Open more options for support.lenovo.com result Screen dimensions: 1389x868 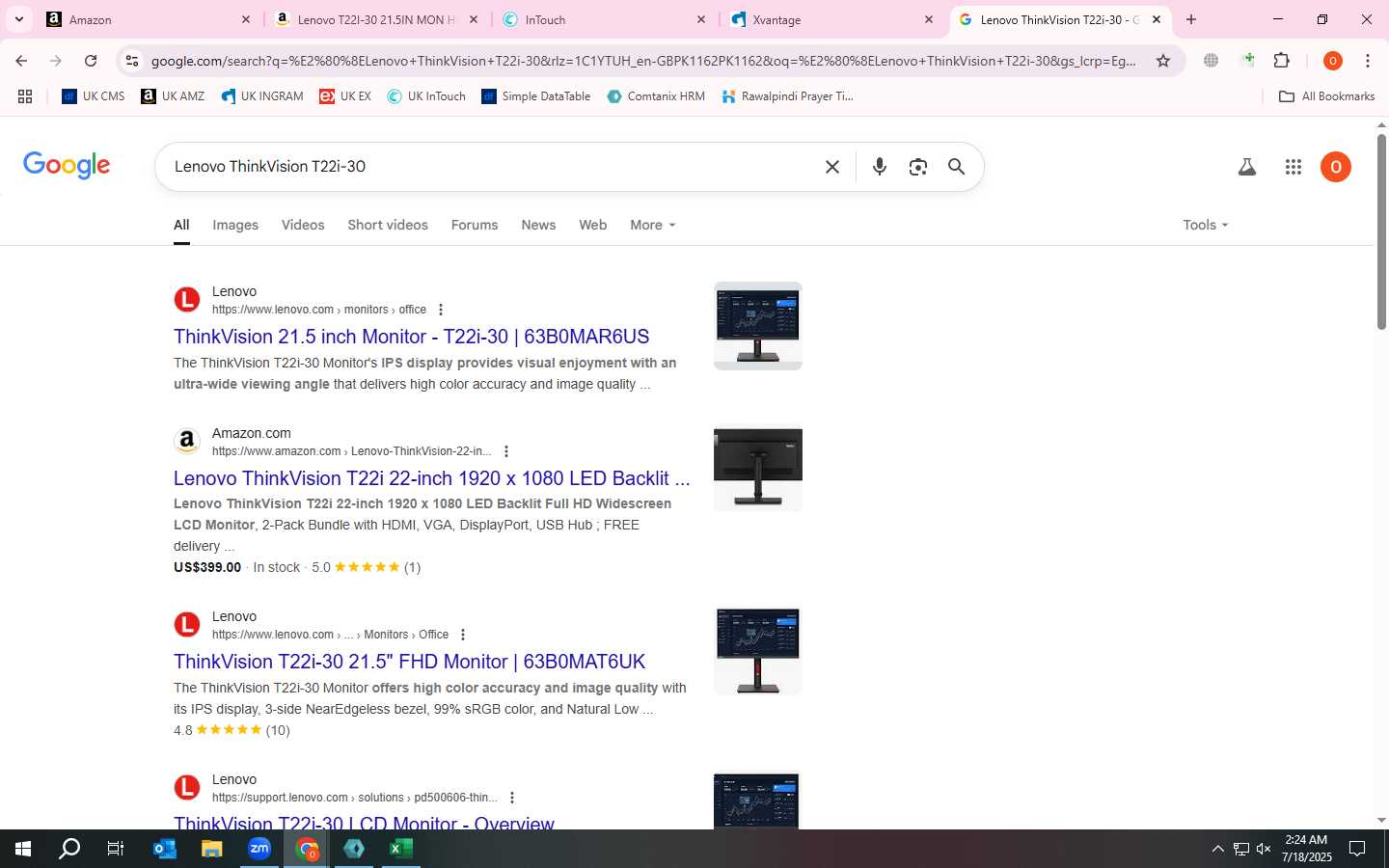point(512,798)
